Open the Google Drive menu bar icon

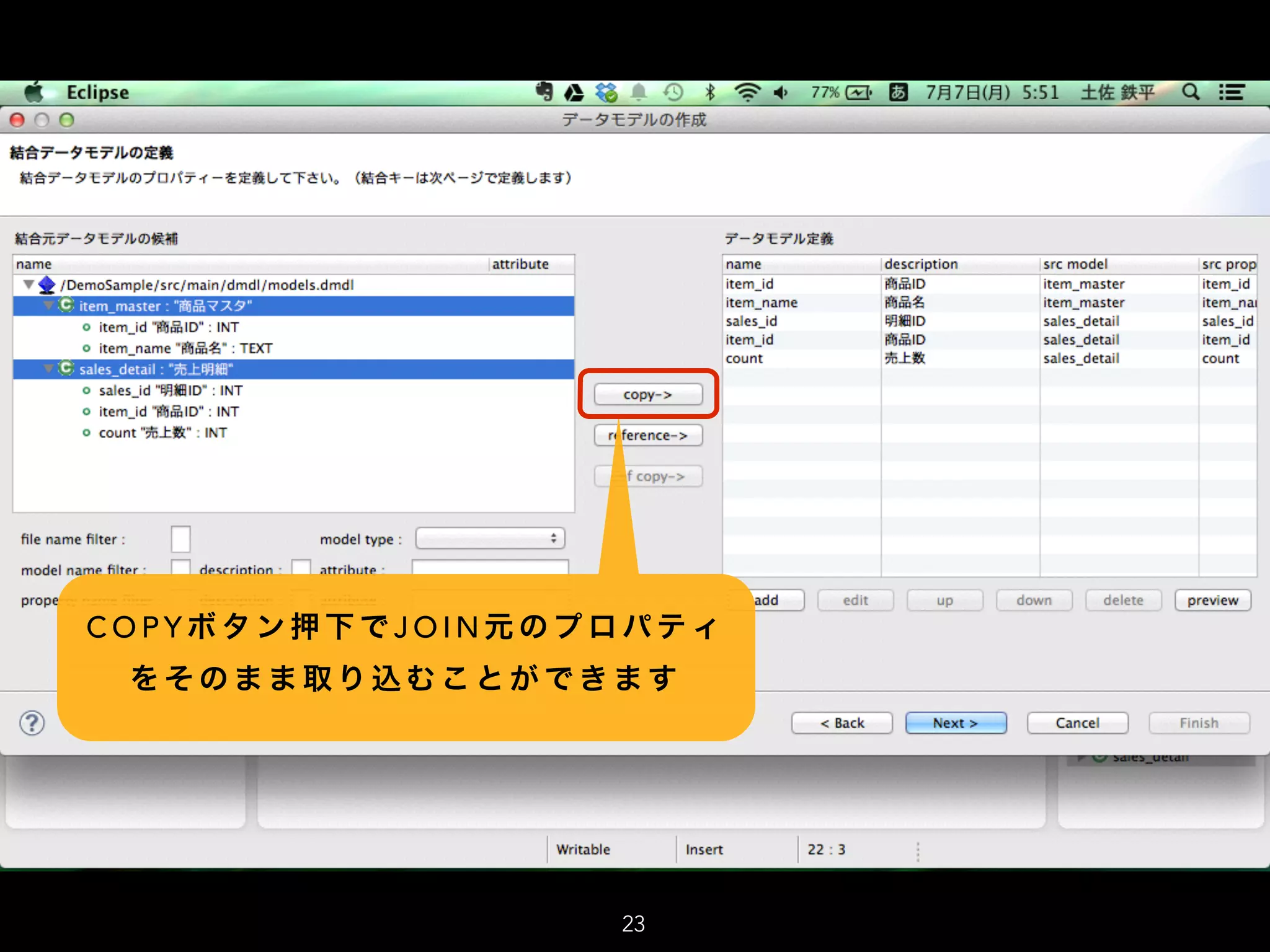[574, 93]
